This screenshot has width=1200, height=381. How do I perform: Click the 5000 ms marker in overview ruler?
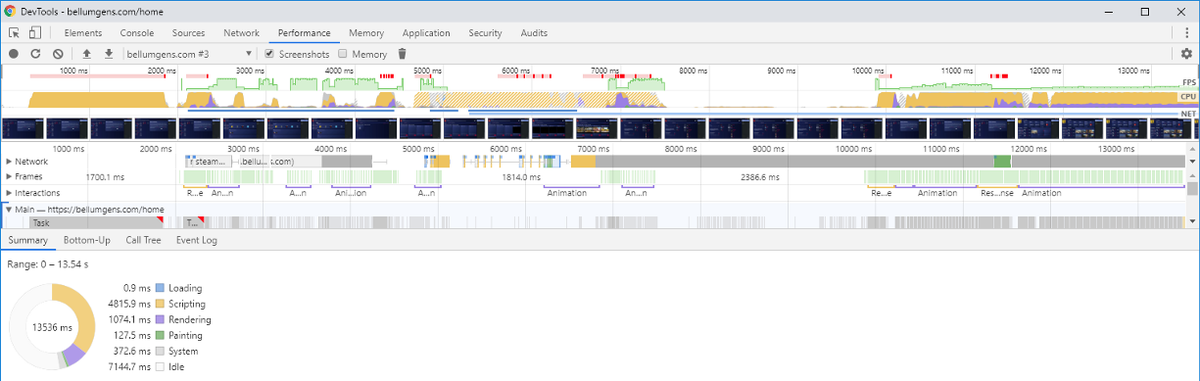pyautogui.click(x=428, y=71)
